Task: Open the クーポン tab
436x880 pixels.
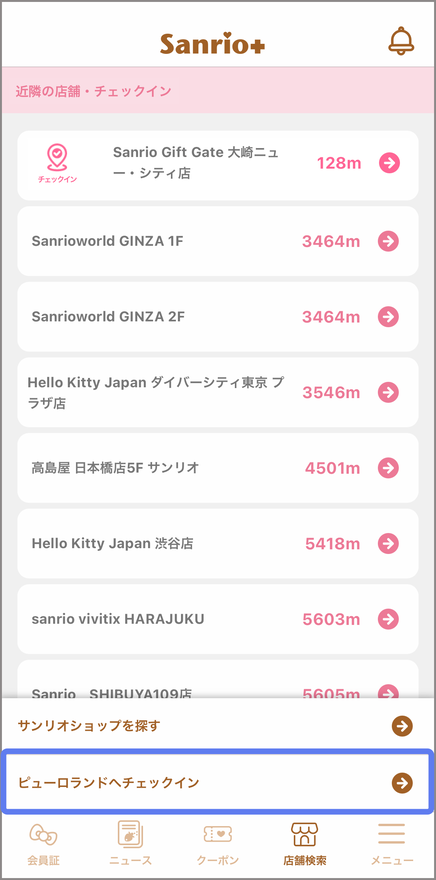Action: 218,843
